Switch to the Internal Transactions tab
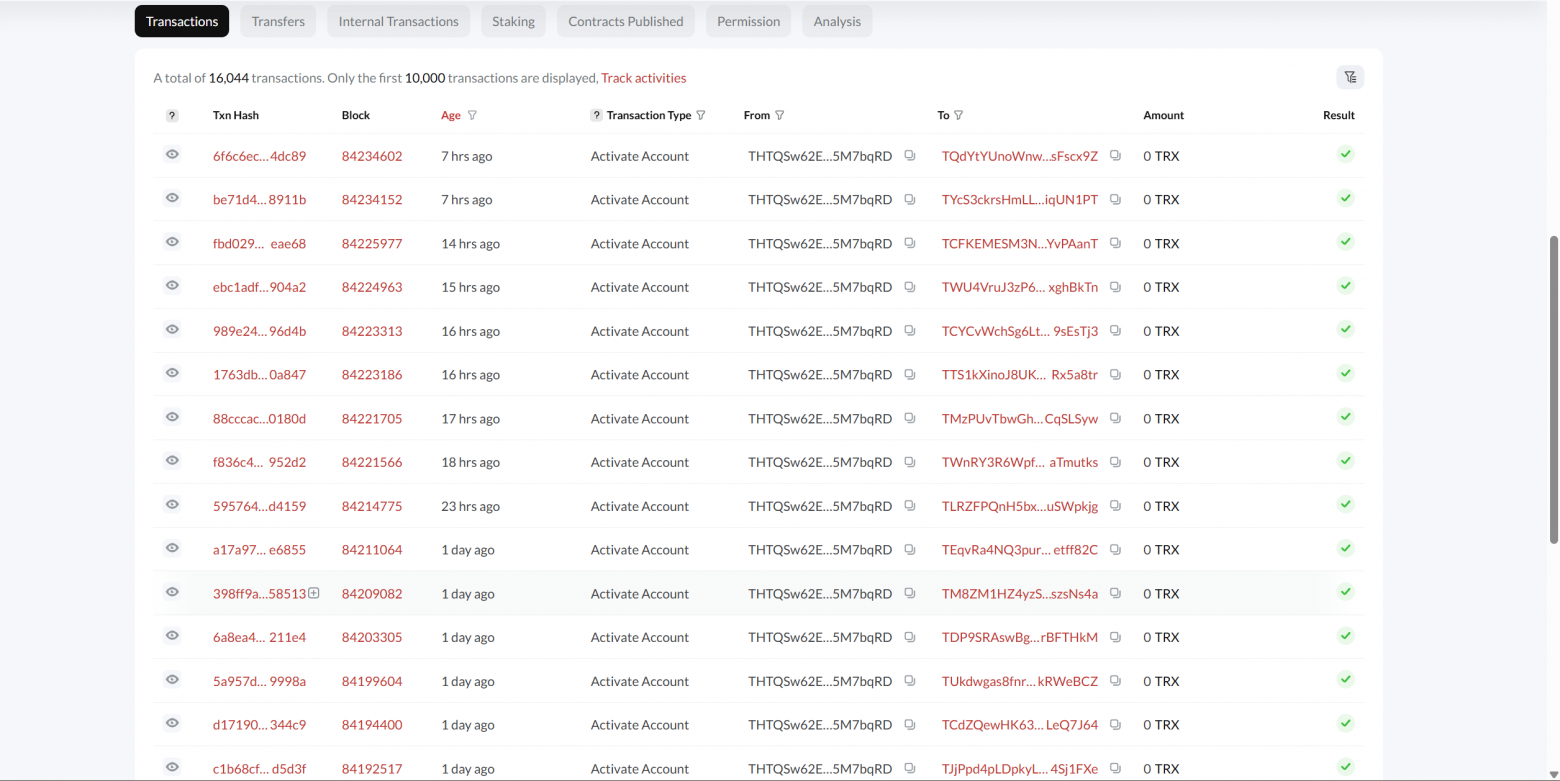The image size is (1560, 781). (x=398, y=21)
